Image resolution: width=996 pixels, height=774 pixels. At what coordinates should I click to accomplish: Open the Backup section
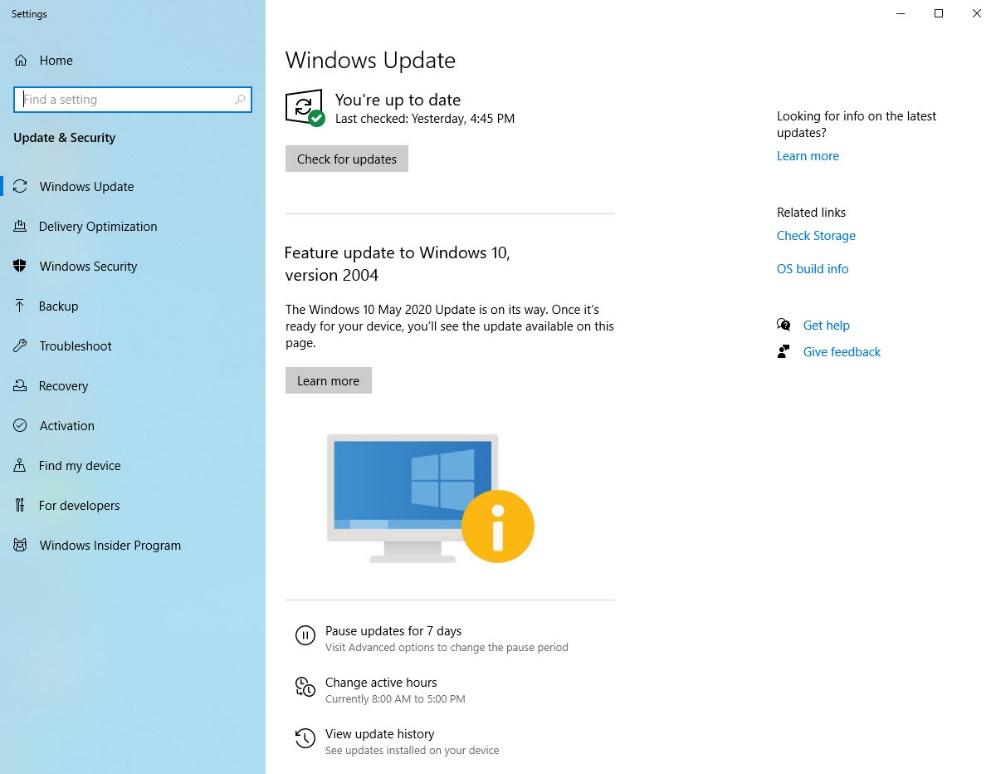[x=58, y=306]
